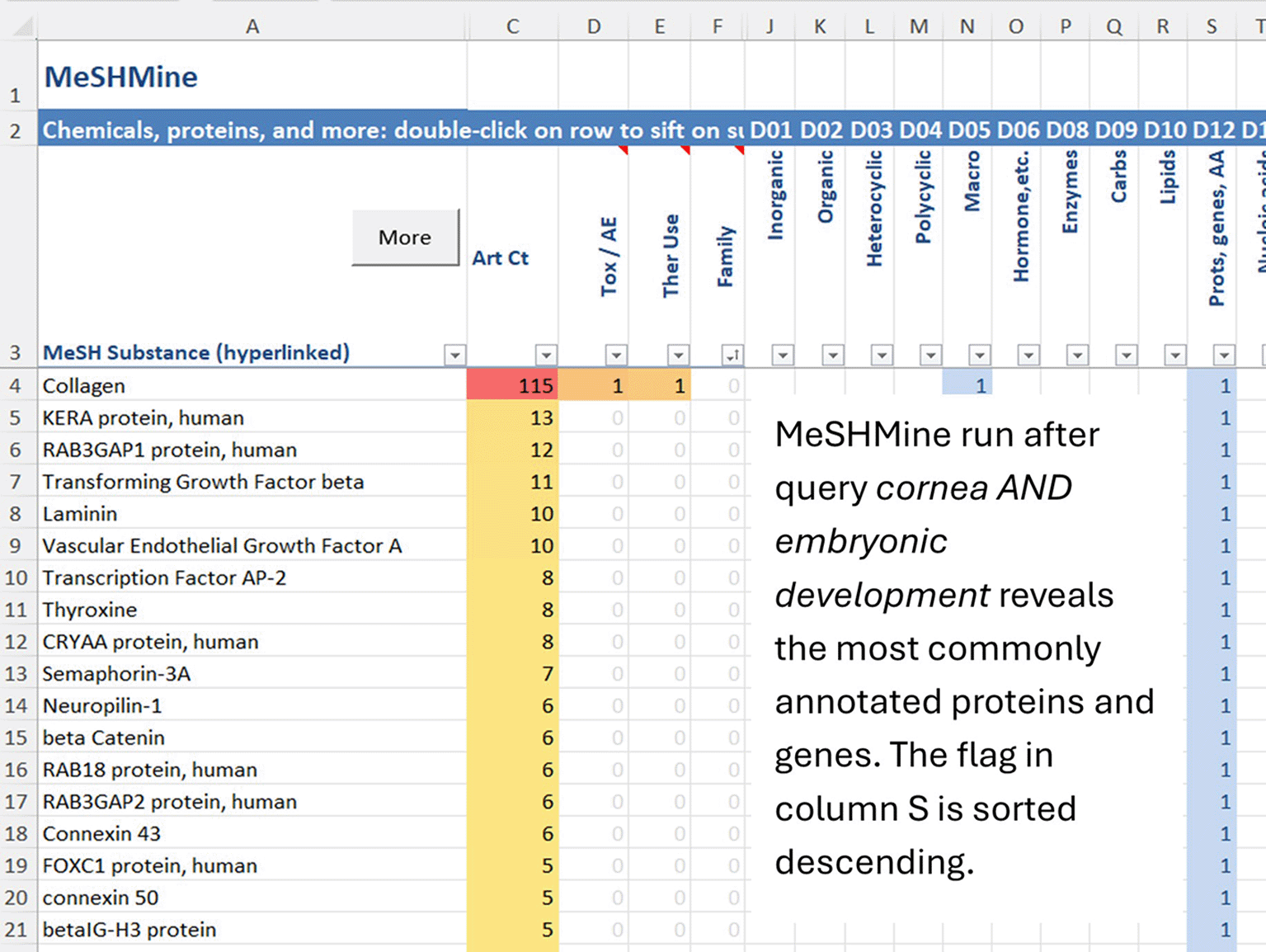
Task: Open the 'betaIG-H3 protein' link
Action: point(129,930)
